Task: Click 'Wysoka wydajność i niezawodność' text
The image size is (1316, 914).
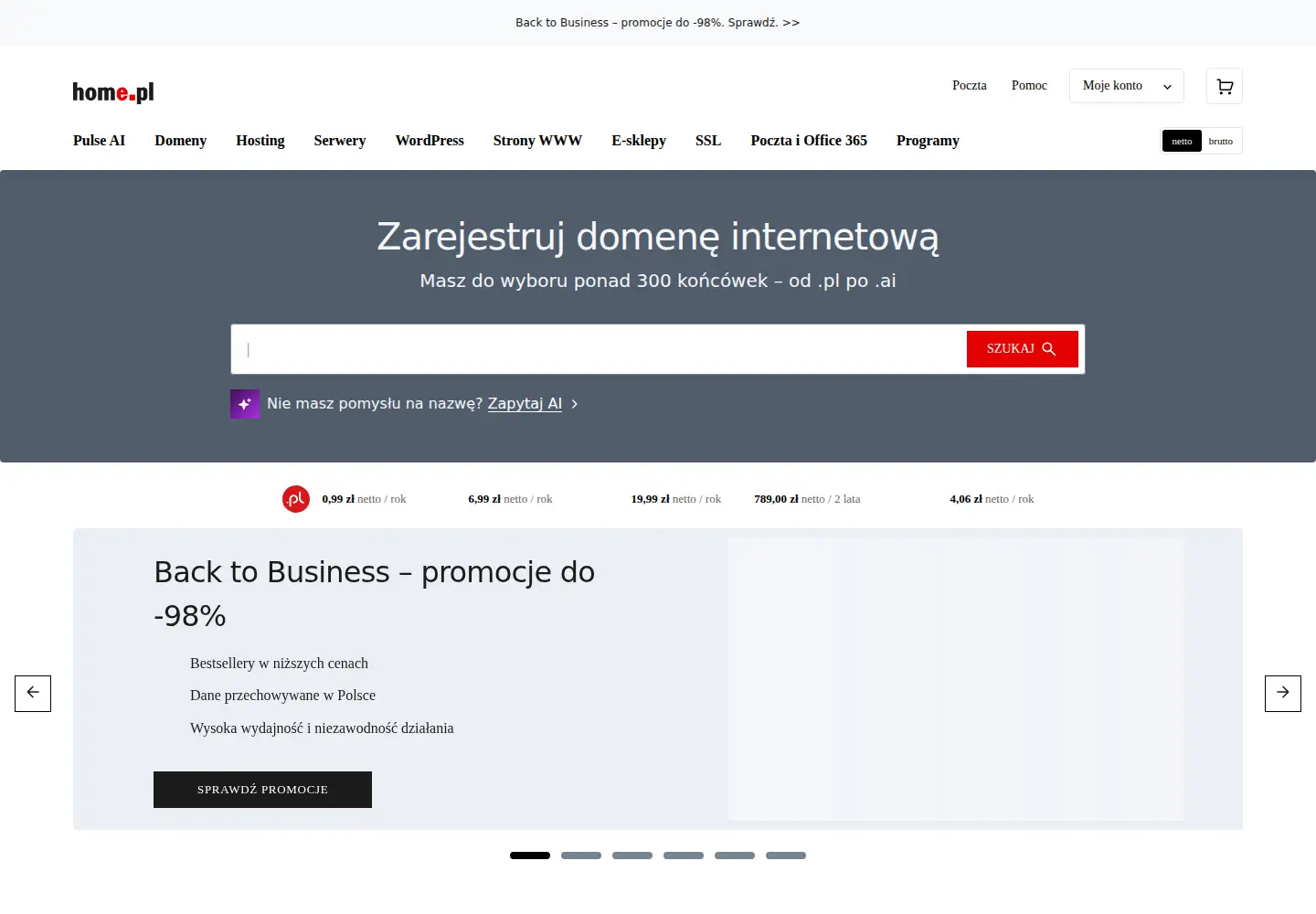Action: point(322,728)
